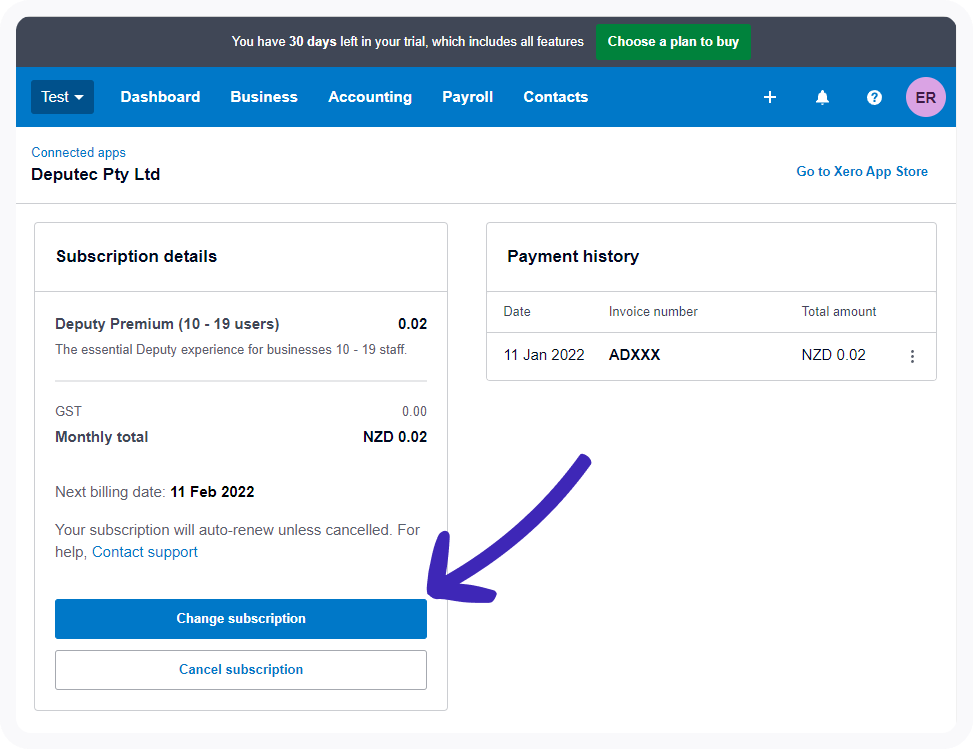Screen dimensions: 973x749
Task: Click the Invoice number column header
Action: [x=653, y=312]
